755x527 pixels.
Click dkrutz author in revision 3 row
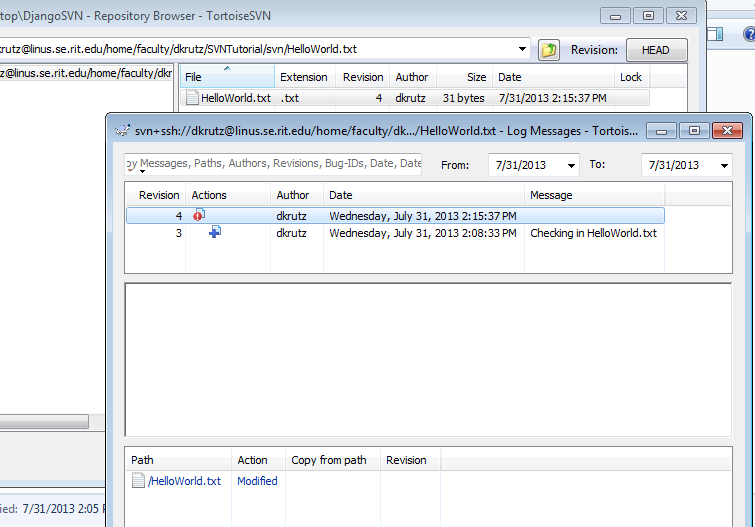coord(291,233)
